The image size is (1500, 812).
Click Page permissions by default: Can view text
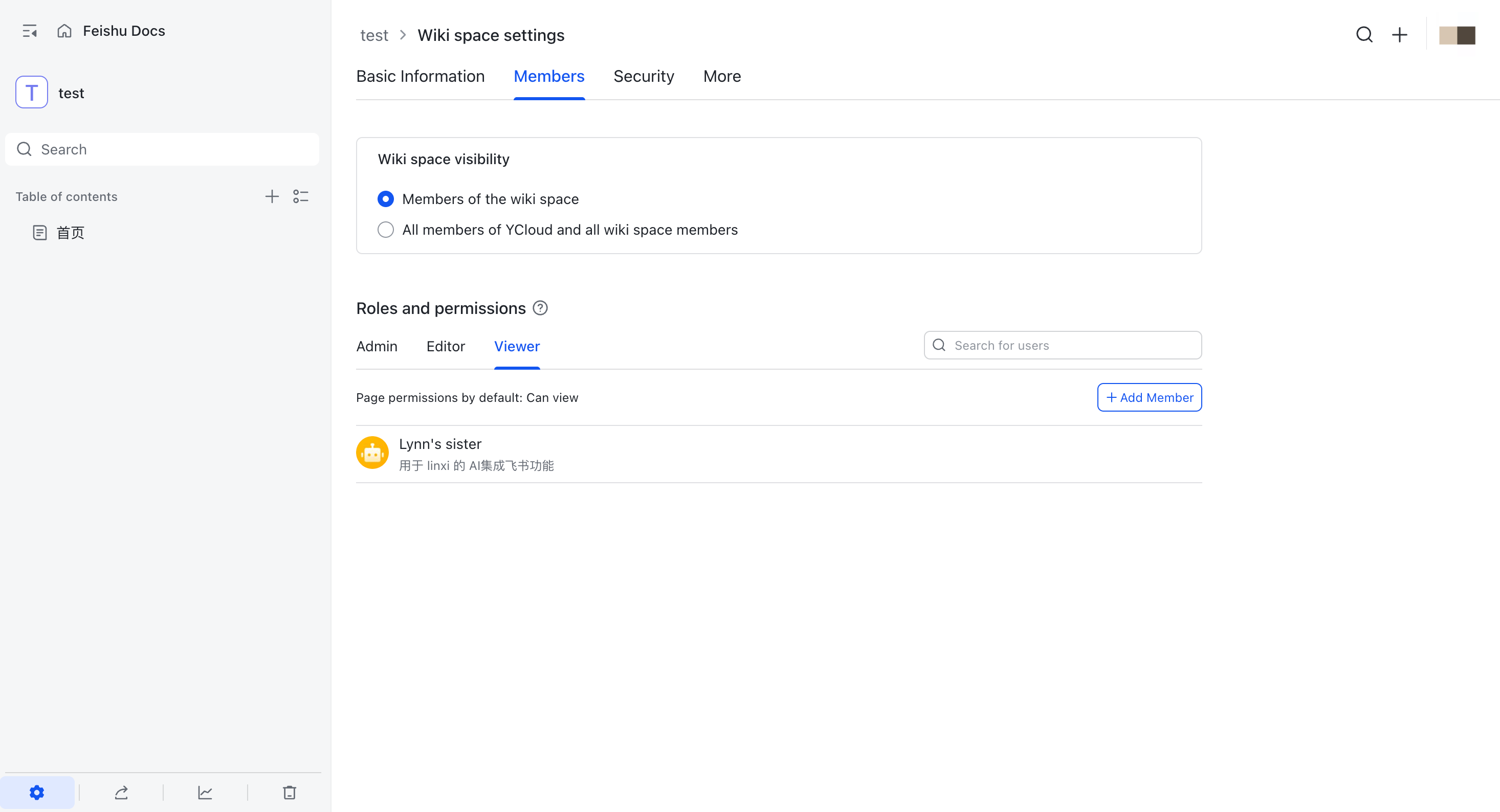point(467,397)
